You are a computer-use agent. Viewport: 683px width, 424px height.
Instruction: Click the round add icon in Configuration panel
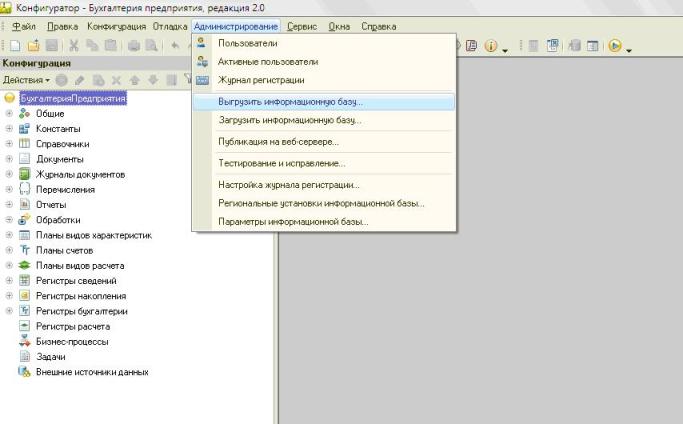(x=61, y=80)
